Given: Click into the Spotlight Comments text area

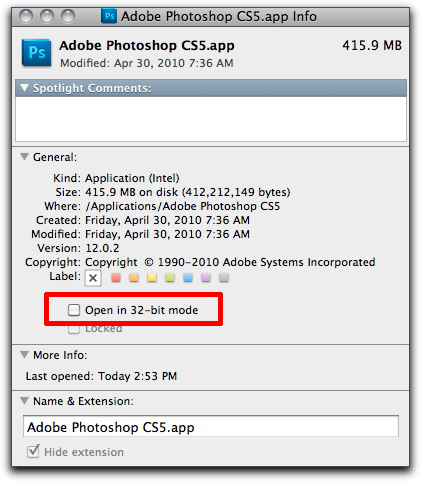Looking at the screenshot, I should point(211,119).
